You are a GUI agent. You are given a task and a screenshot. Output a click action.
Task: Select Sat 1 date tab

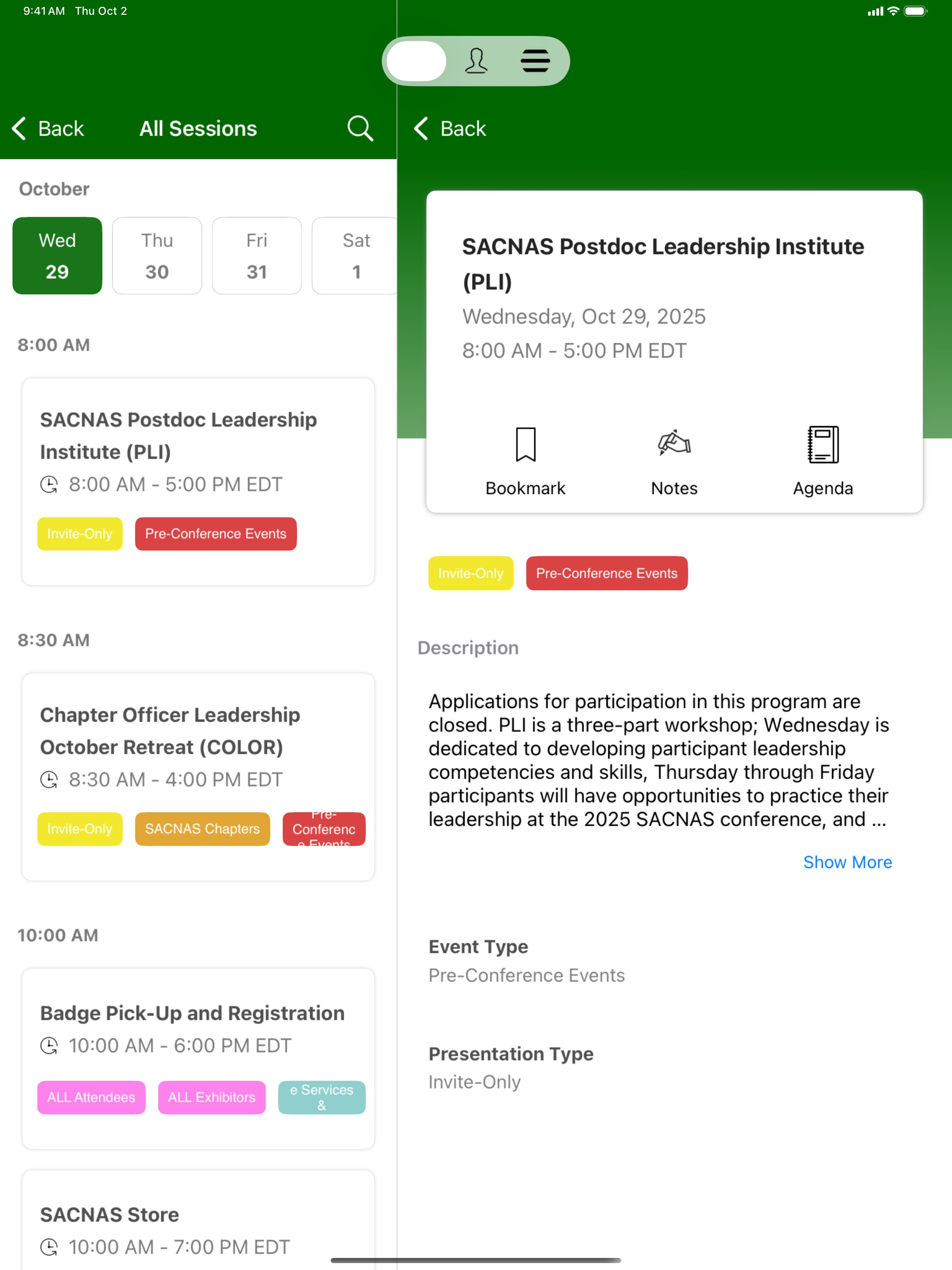click(x=355, y=256)
